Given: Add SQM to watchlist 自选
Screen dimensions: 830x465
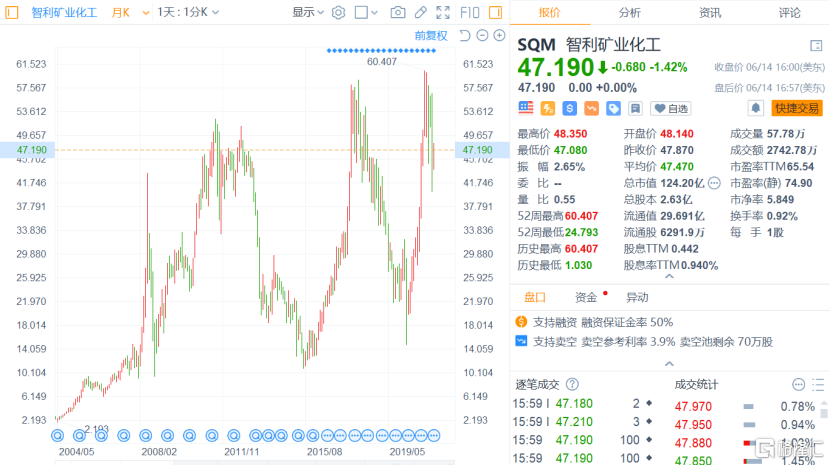Looking at the screenshot, I should tap(671, 109).
